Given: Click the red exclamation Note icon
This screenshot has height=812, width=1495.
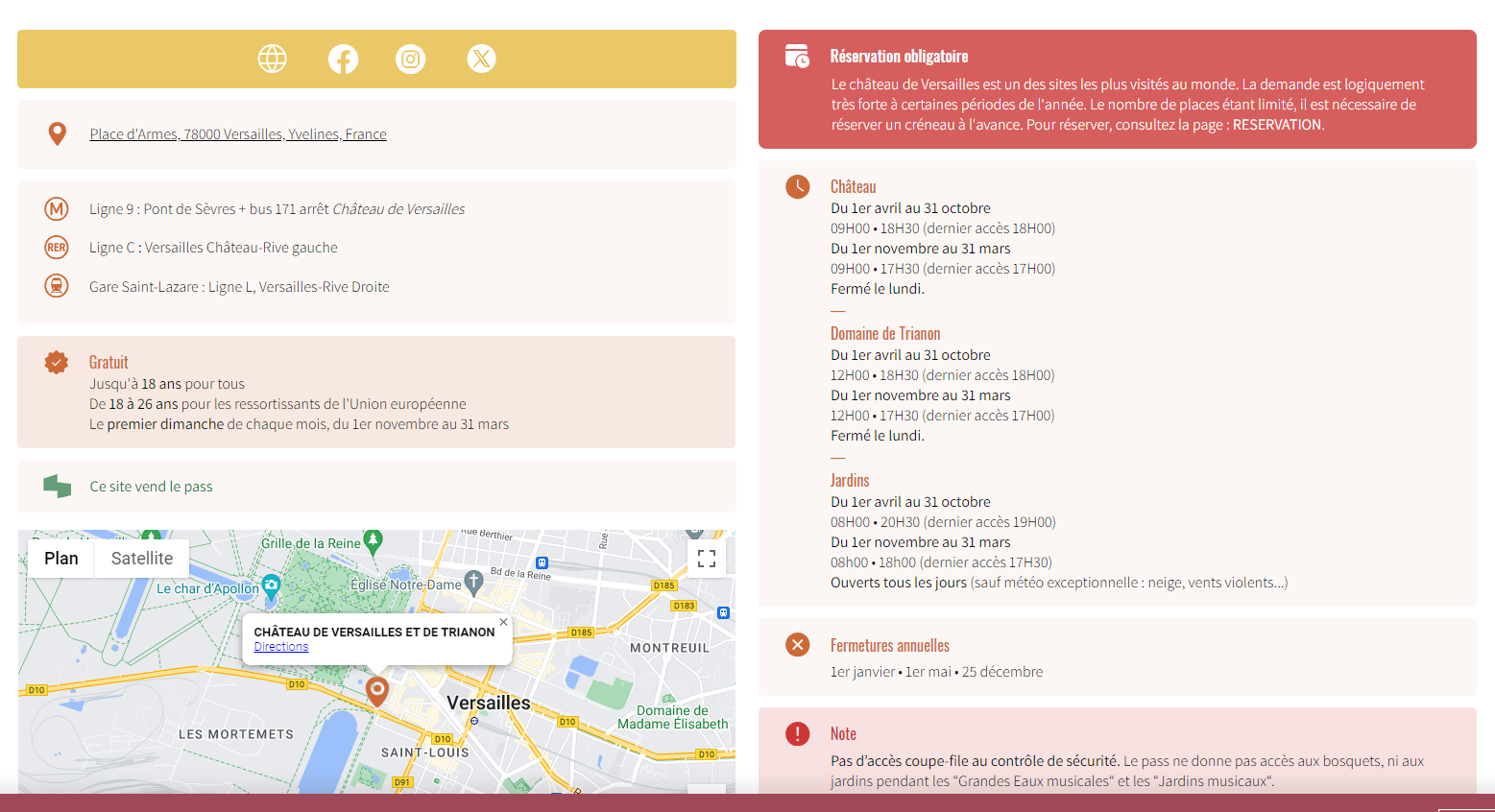Looking at the screenshot, I should [798, 733].
